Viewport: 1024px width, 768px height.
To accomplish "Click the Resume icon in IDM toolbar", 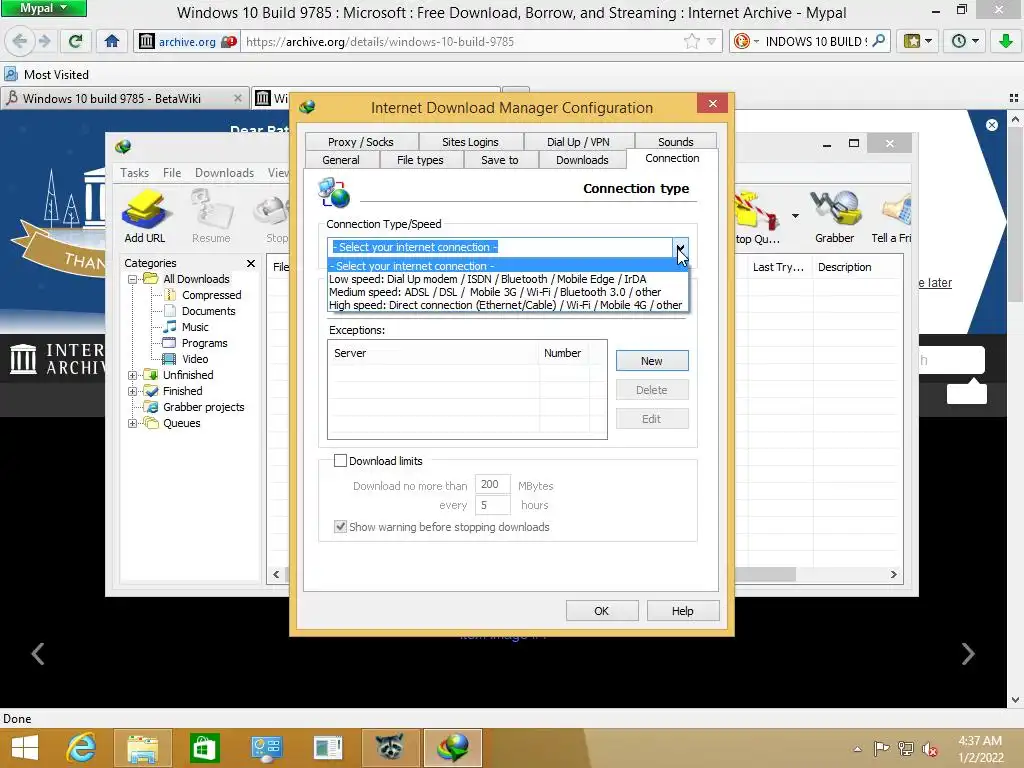I will coord(211,216).
